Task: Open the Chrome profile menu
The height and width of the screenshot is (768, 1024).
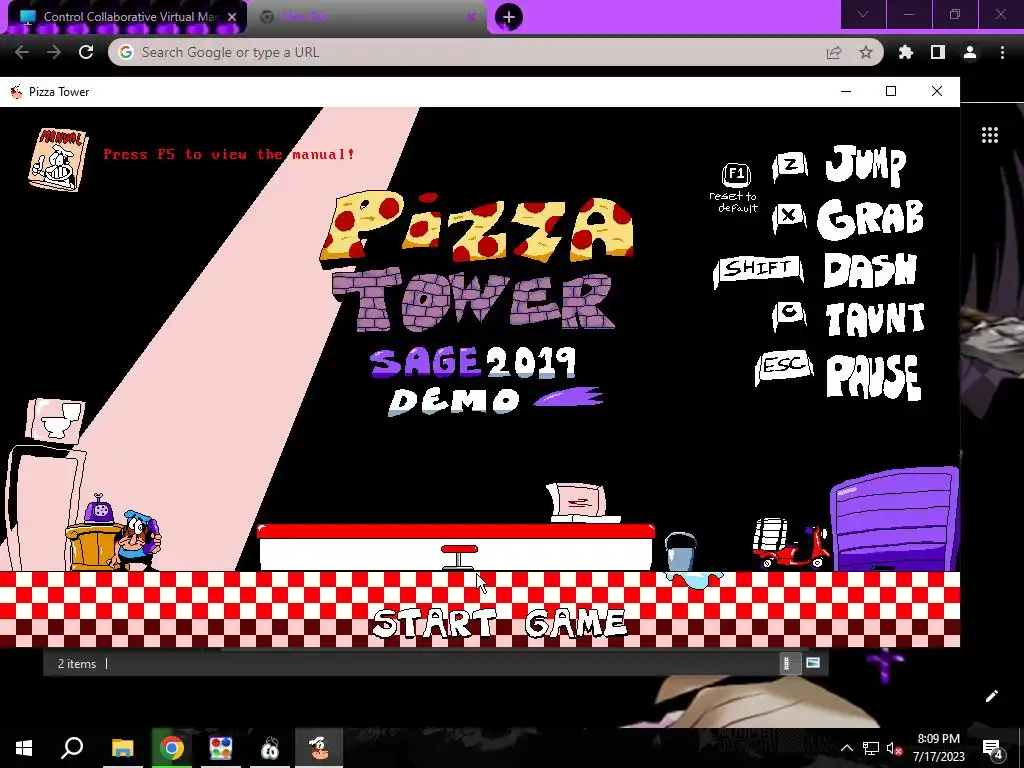Action: pyautogui.click(x=970, y=52)
